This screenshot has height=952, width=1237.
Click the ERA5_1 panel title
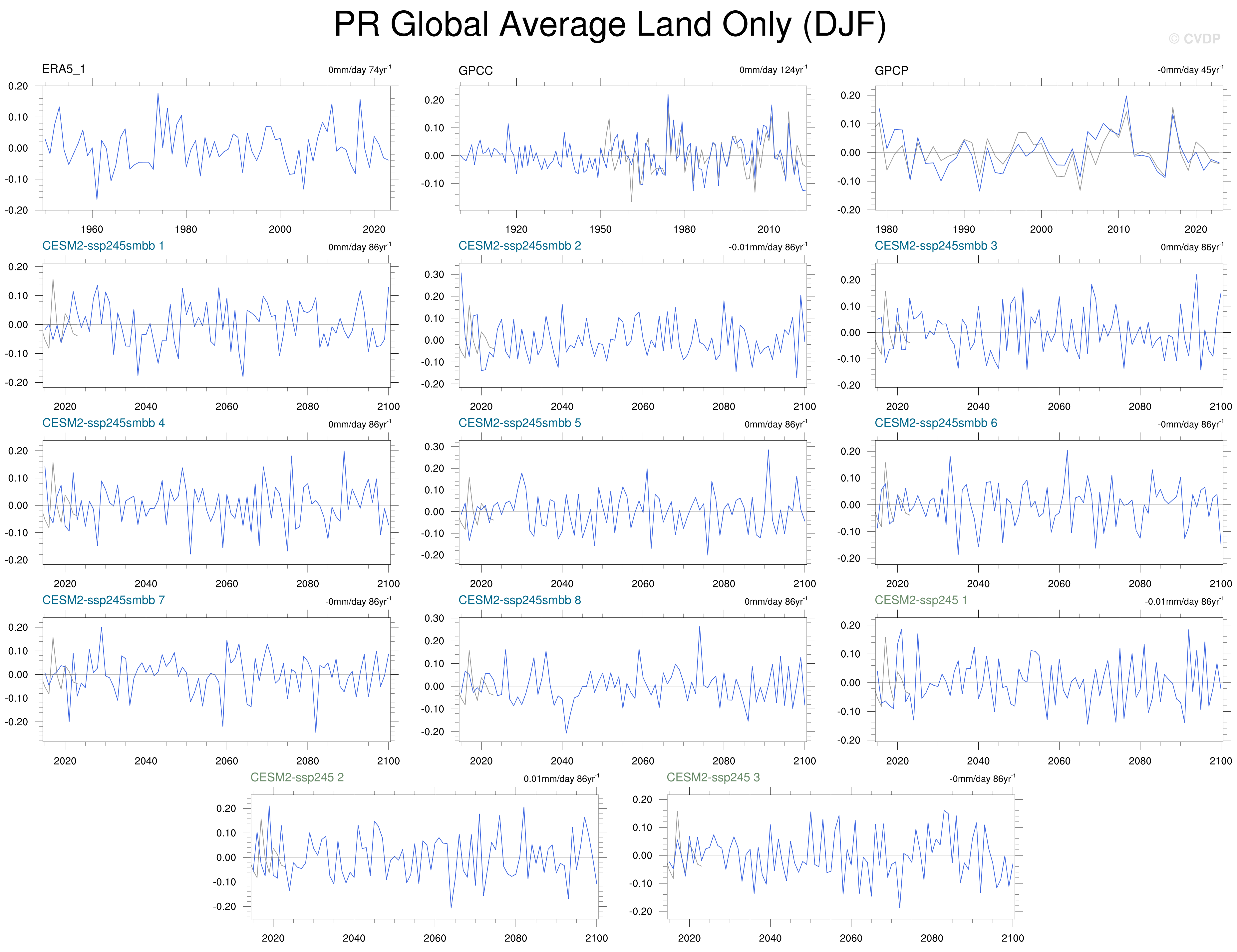[x=64, y=69]
